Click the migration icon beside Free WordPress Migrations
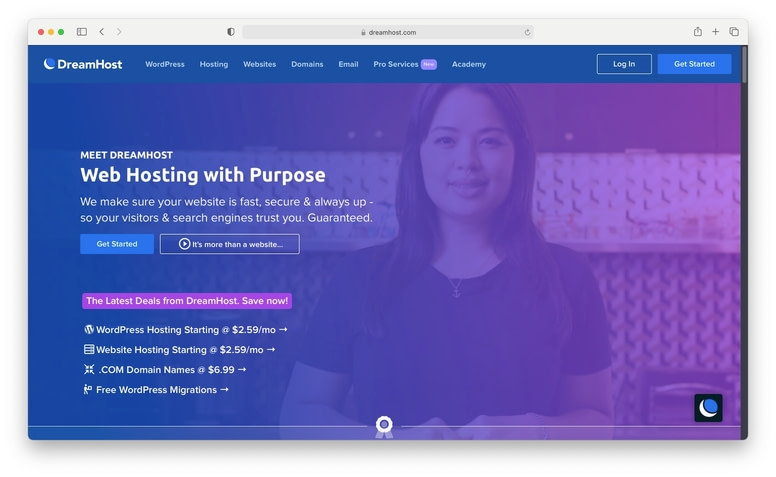The width and height of the screenshot is (776, 477). click(88, 389)
